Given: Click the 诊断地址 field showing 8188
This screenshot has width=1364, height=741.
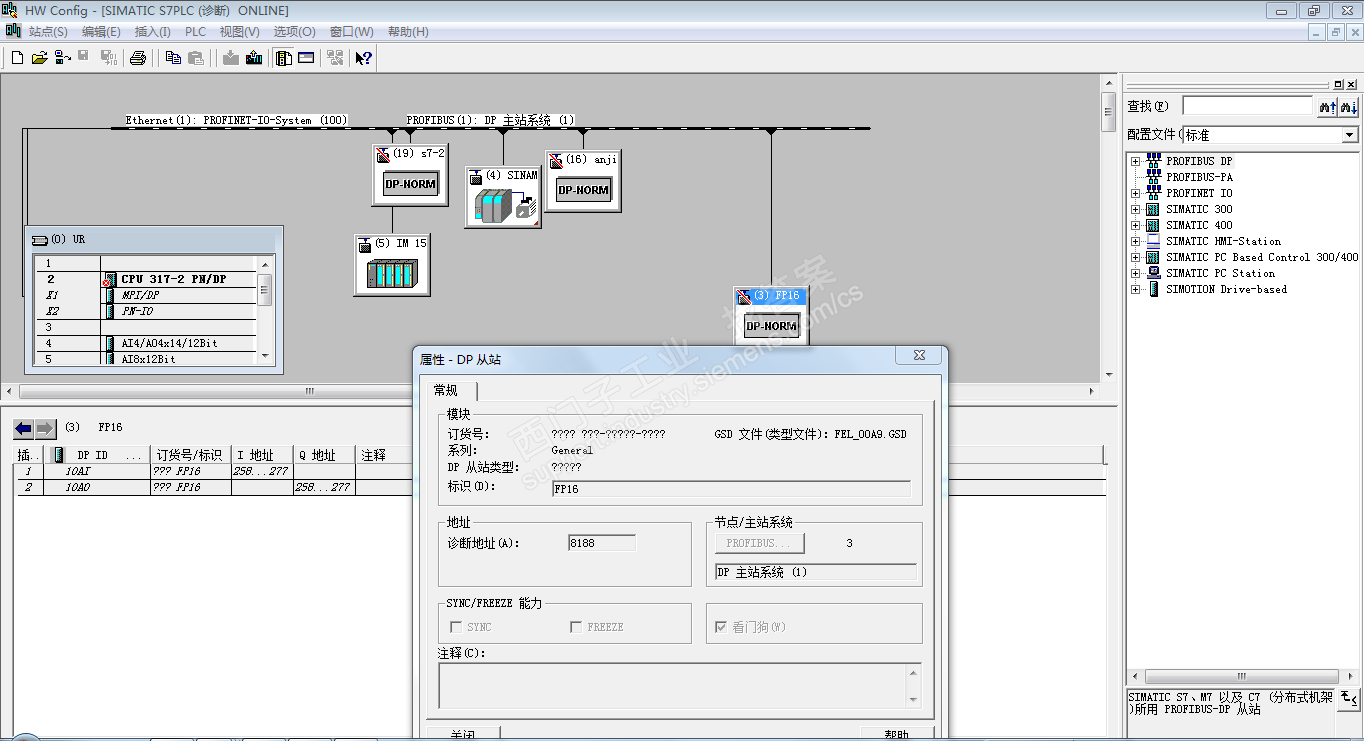Looking at the screenshot, I should [x=602, y=543].
